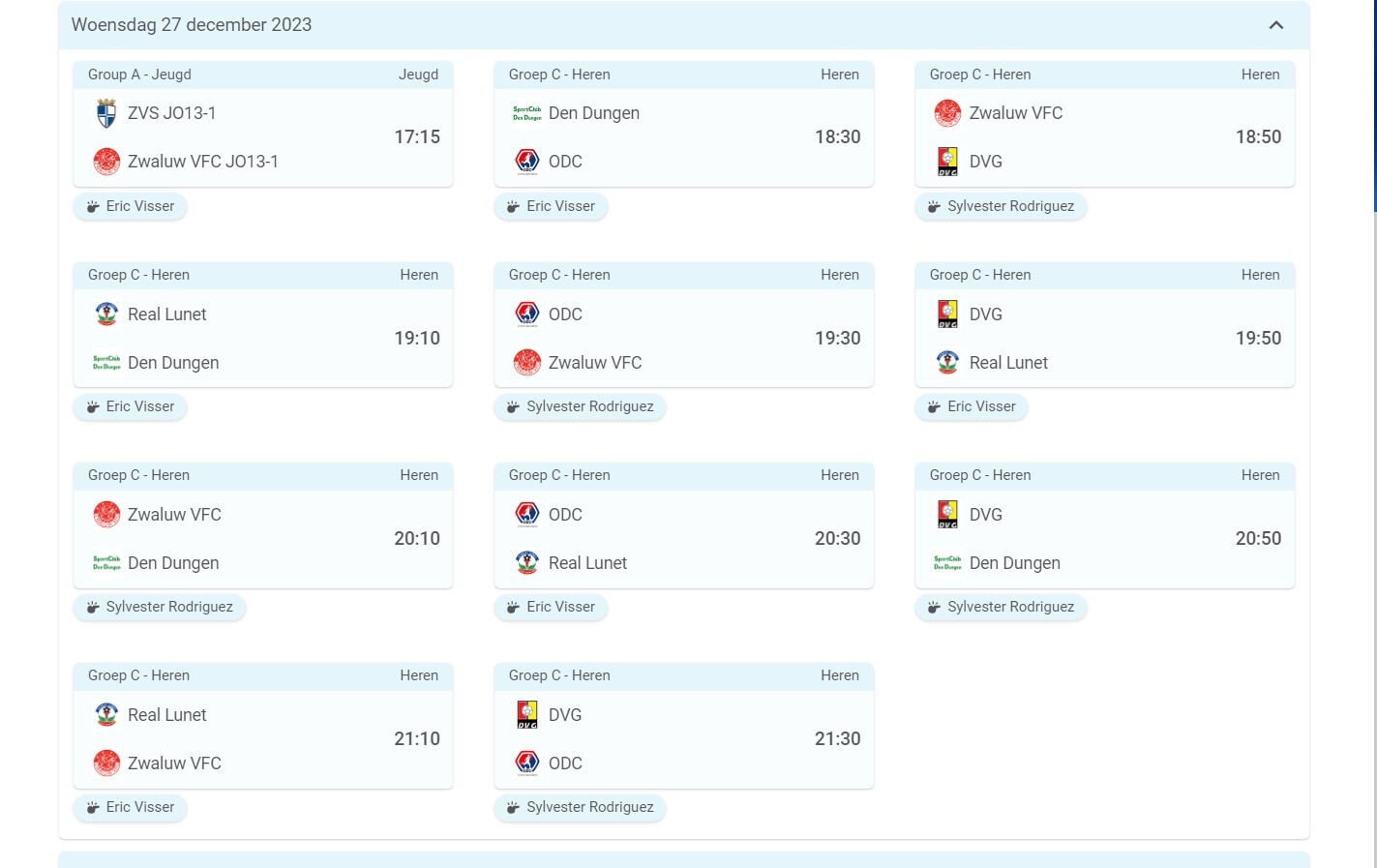The image size is (1377, 868).
Task: Click the 19:30 match time
Action: tap(837, 338)
